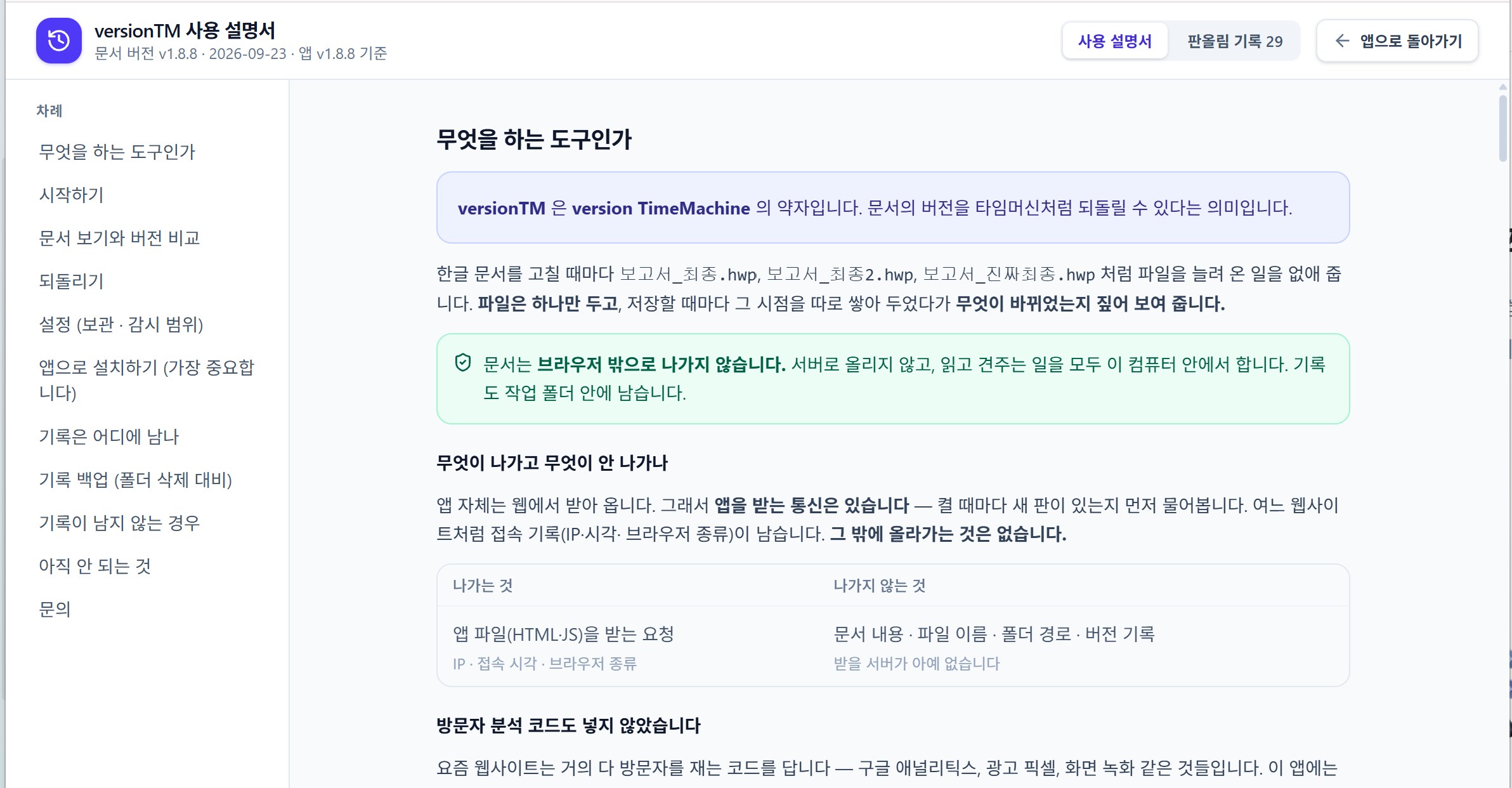Click the version TimeMachine bold text

click(661, 208)
